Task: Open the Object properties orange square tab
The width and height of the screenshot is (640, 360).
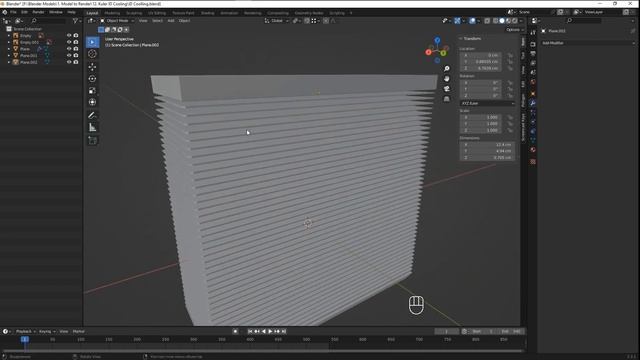Action: [533, 93]
